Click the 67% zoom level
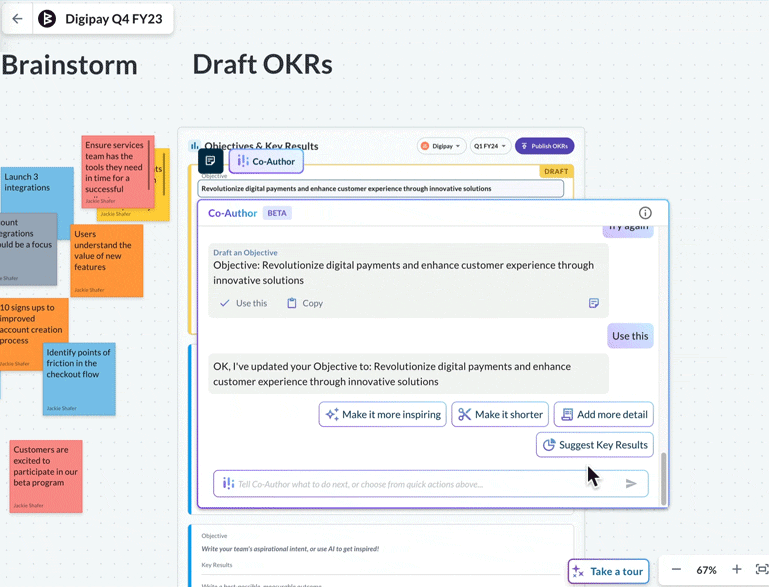 706,570
